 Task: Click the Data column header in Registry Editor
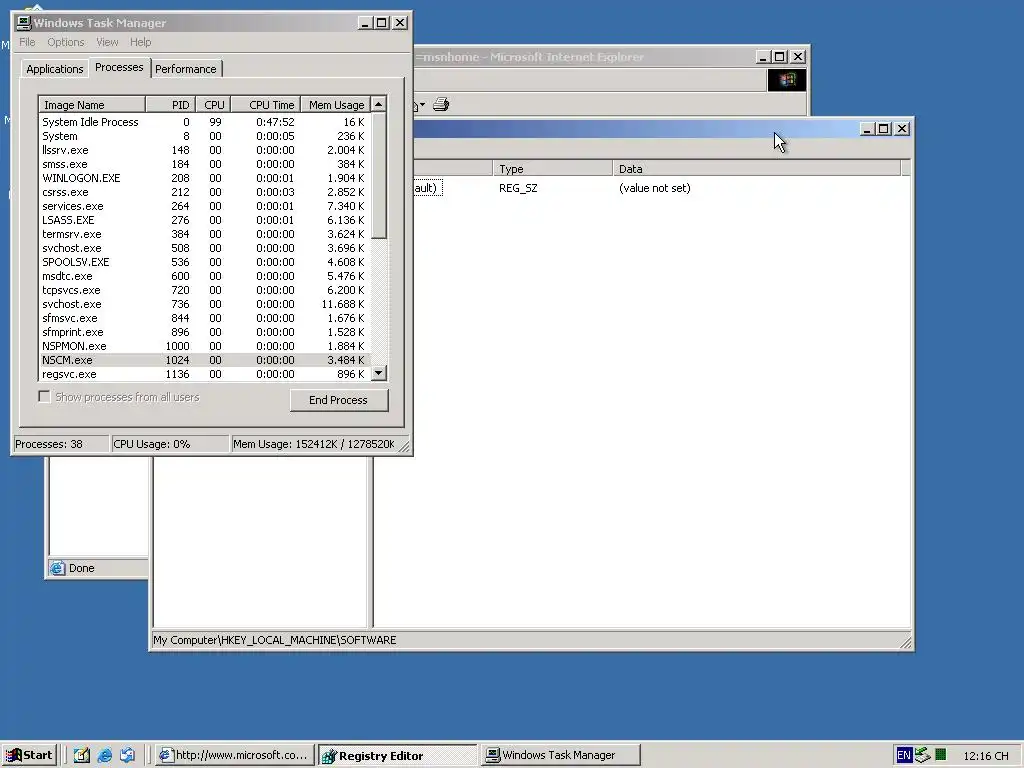[756, 169]
